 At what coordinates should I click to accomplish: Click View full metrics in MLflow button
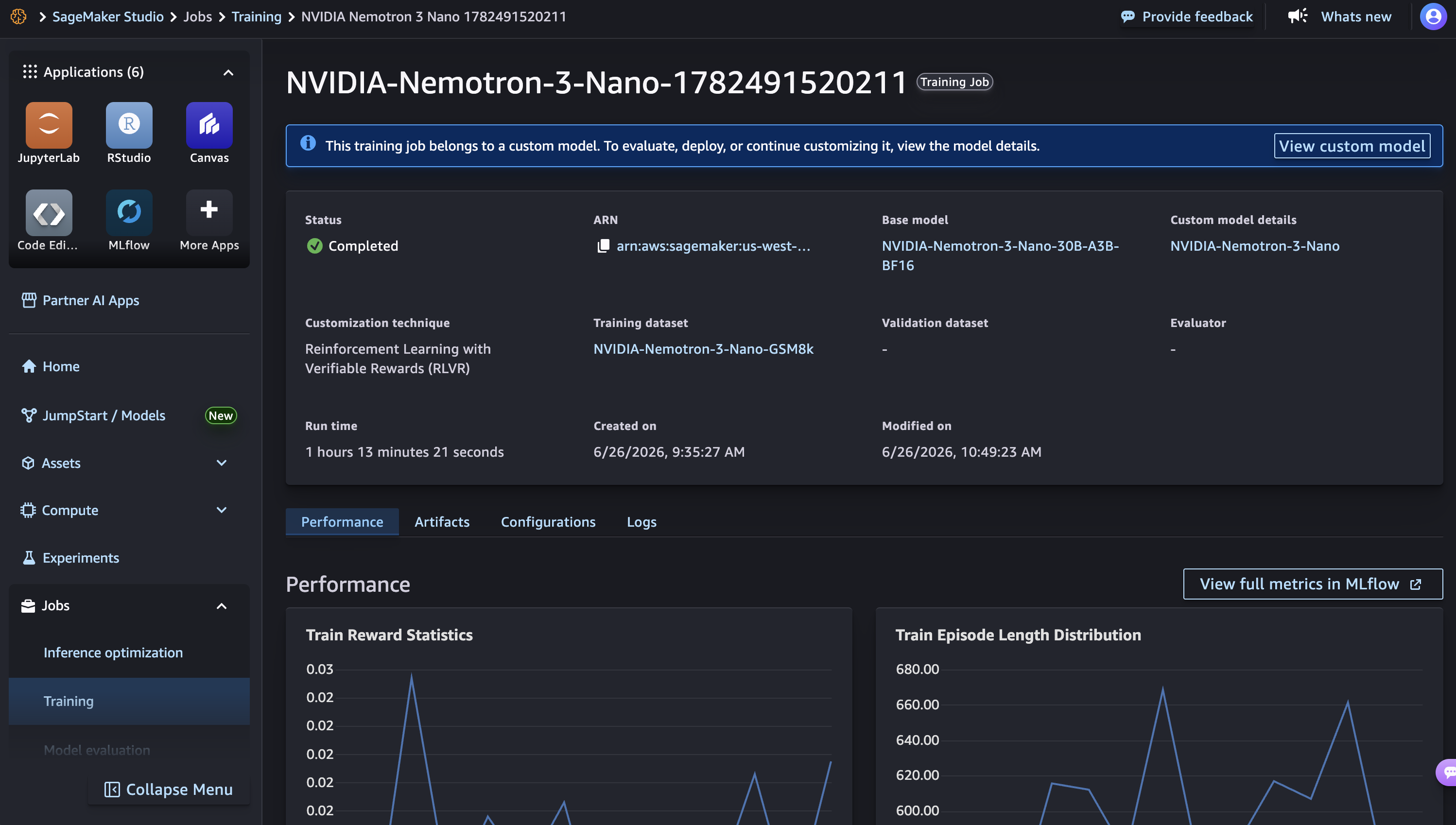[1313, 584]
